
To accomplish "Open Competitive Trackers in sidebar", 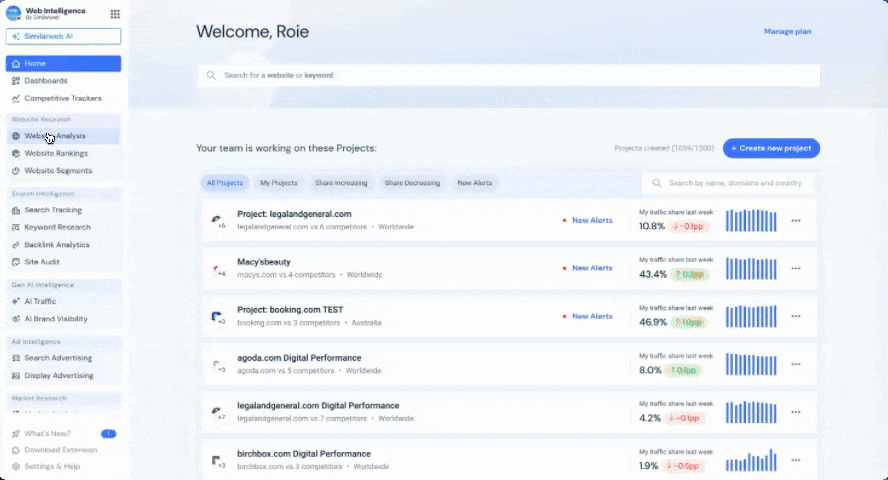I will [62, 98].
